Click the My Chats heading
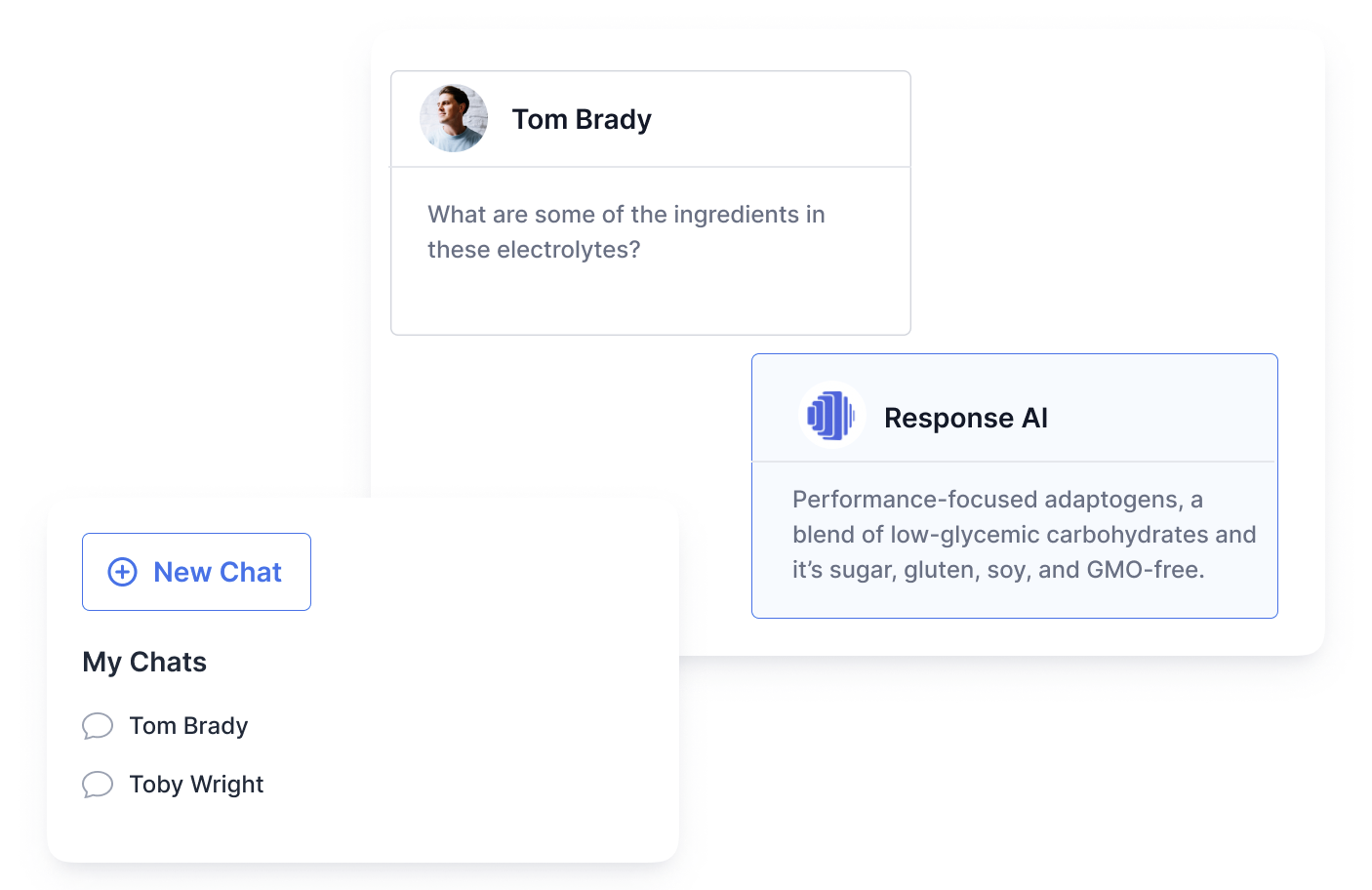Image resolution: width=1372 pixels, height=890 pixels. tap(144, 662)
